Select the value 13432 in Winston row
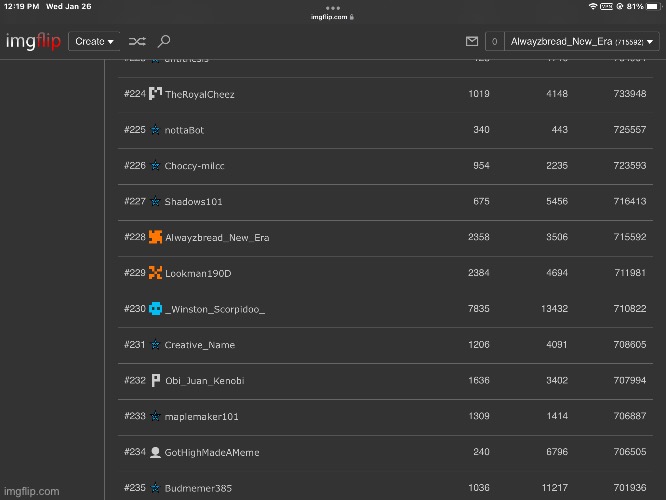Screen dimensions: 666x500 click(x=554, y=309)
